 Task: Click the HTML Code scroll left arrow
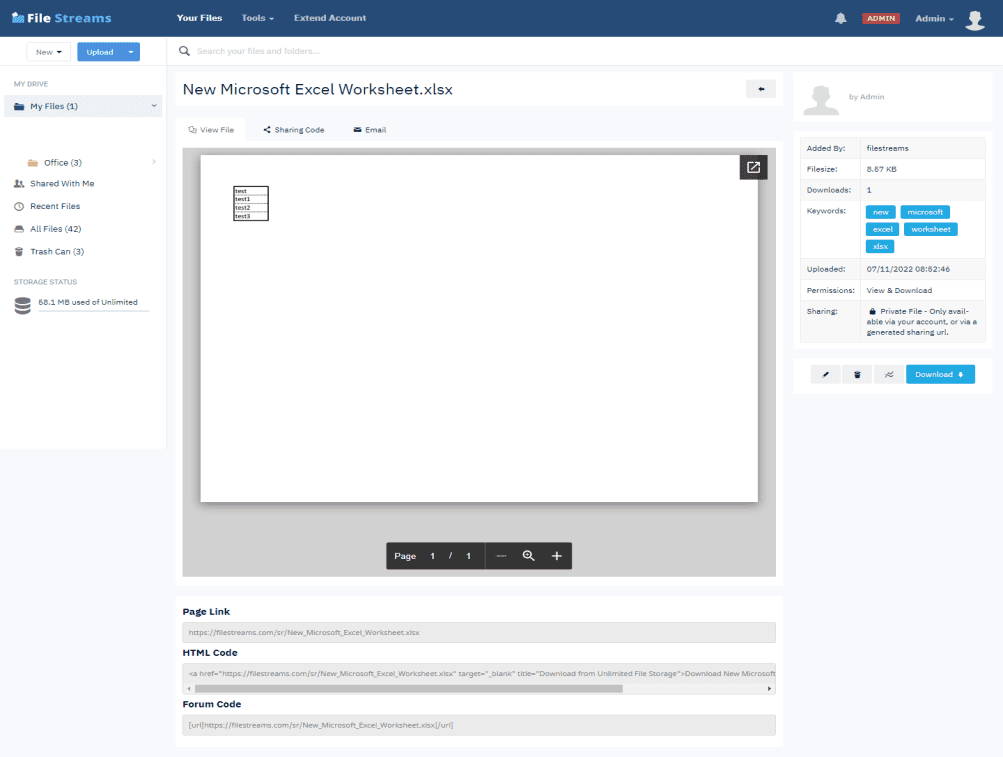[x=189, y=689]
